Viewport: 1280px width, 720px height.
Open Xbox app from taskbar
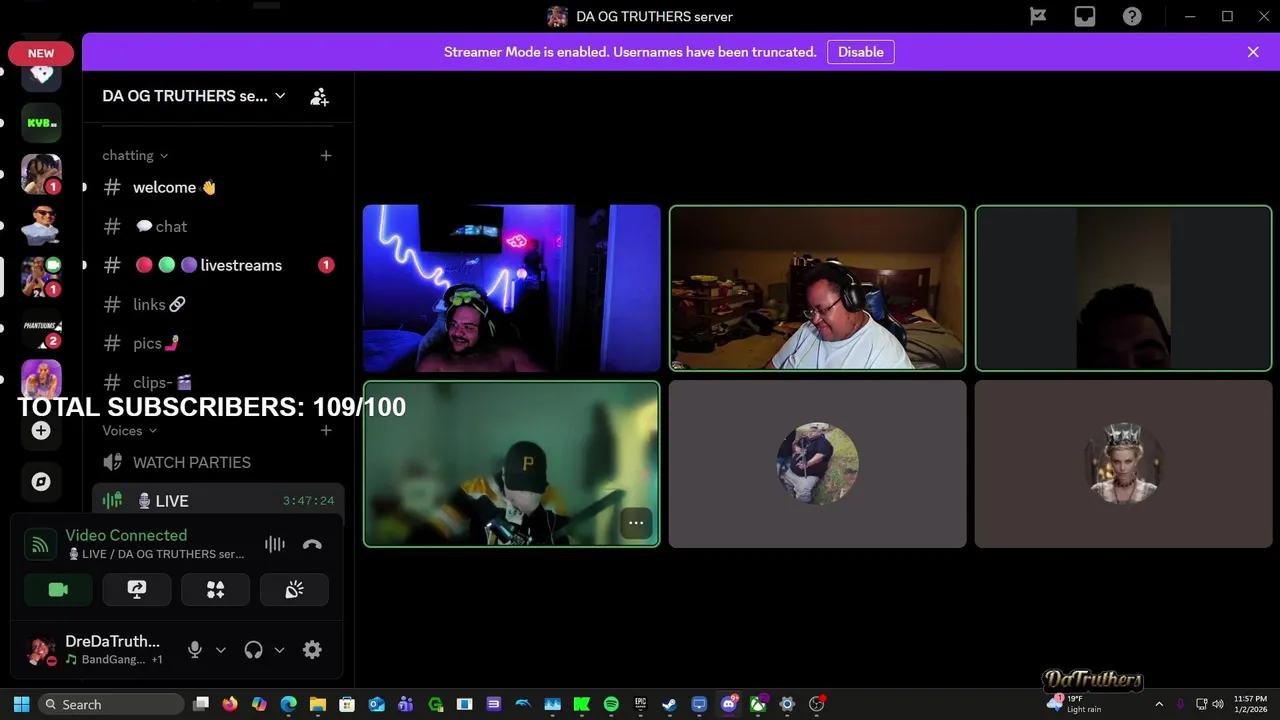pyautogui.click(x=758, y=704)
